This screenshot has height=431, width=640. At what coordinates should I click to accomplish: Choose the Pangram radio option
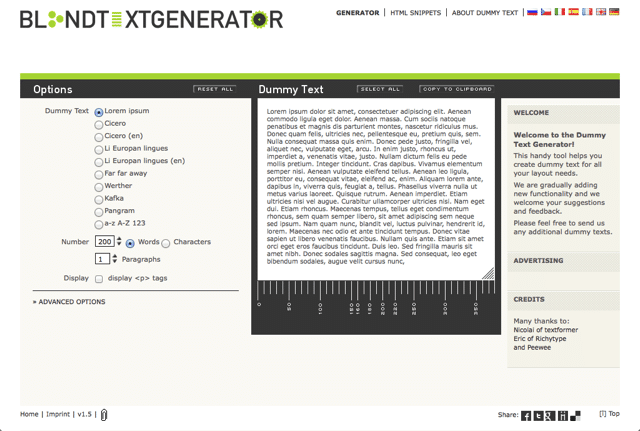[99, 212]
